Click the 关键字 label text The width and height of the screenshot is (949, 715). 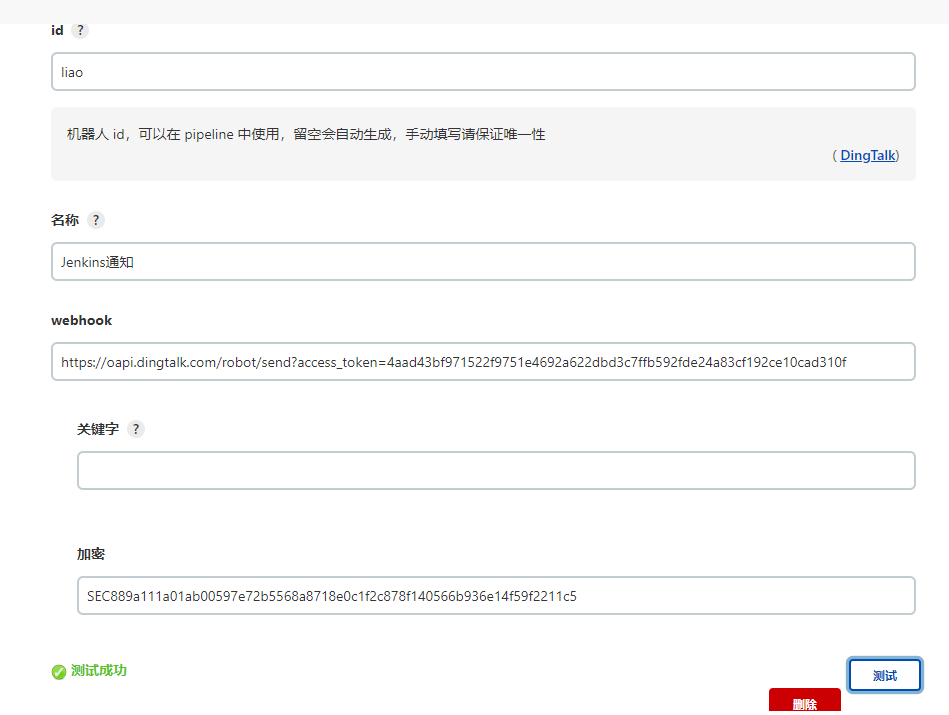tap(98, 429)
